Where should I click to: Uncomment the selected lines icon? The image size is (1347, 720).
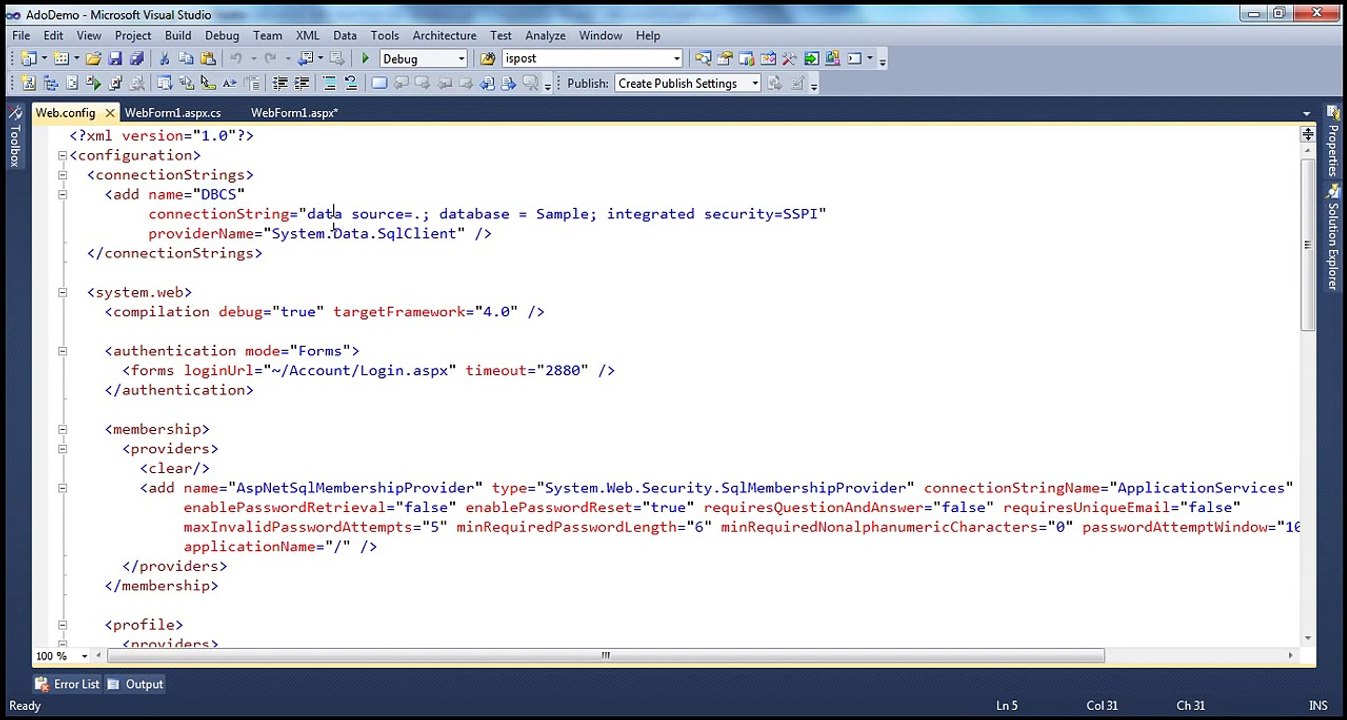coord(351,83)
